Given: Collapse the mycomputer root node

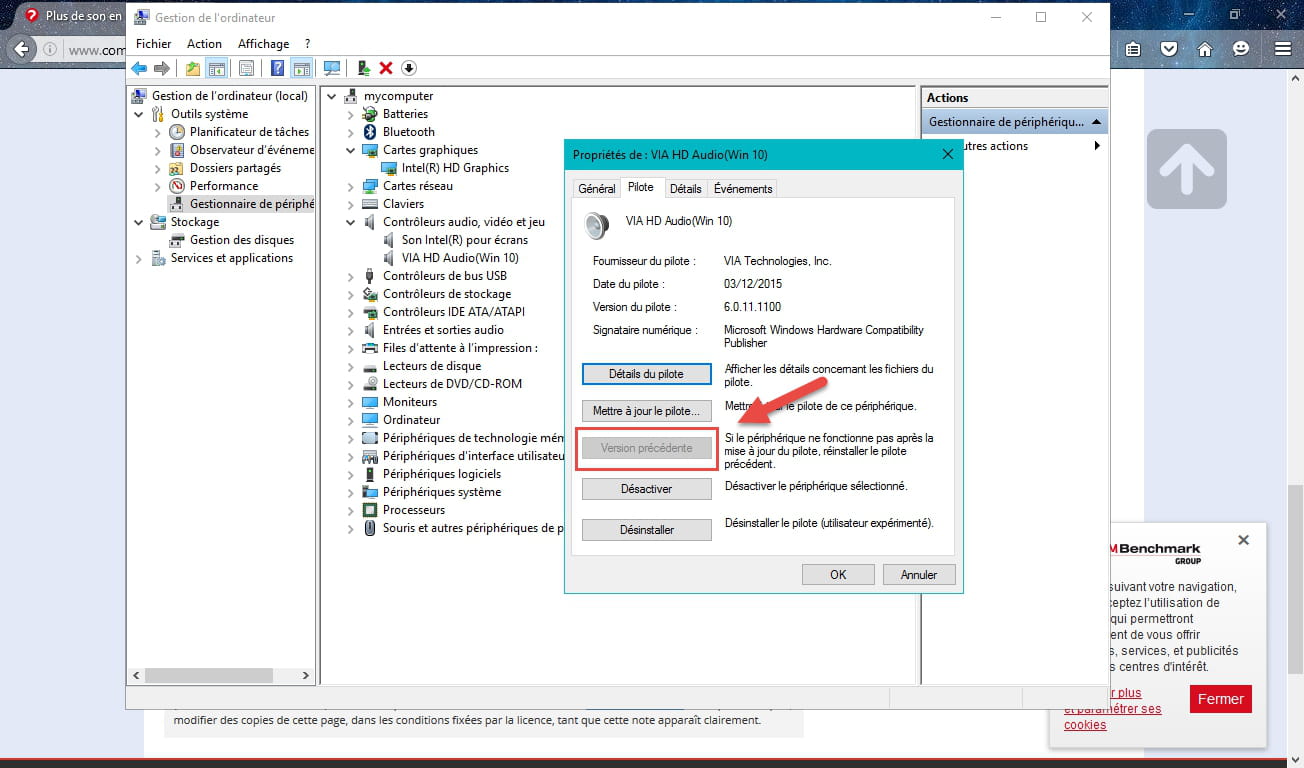Looking at the screenshot, I should pos(331,96).
